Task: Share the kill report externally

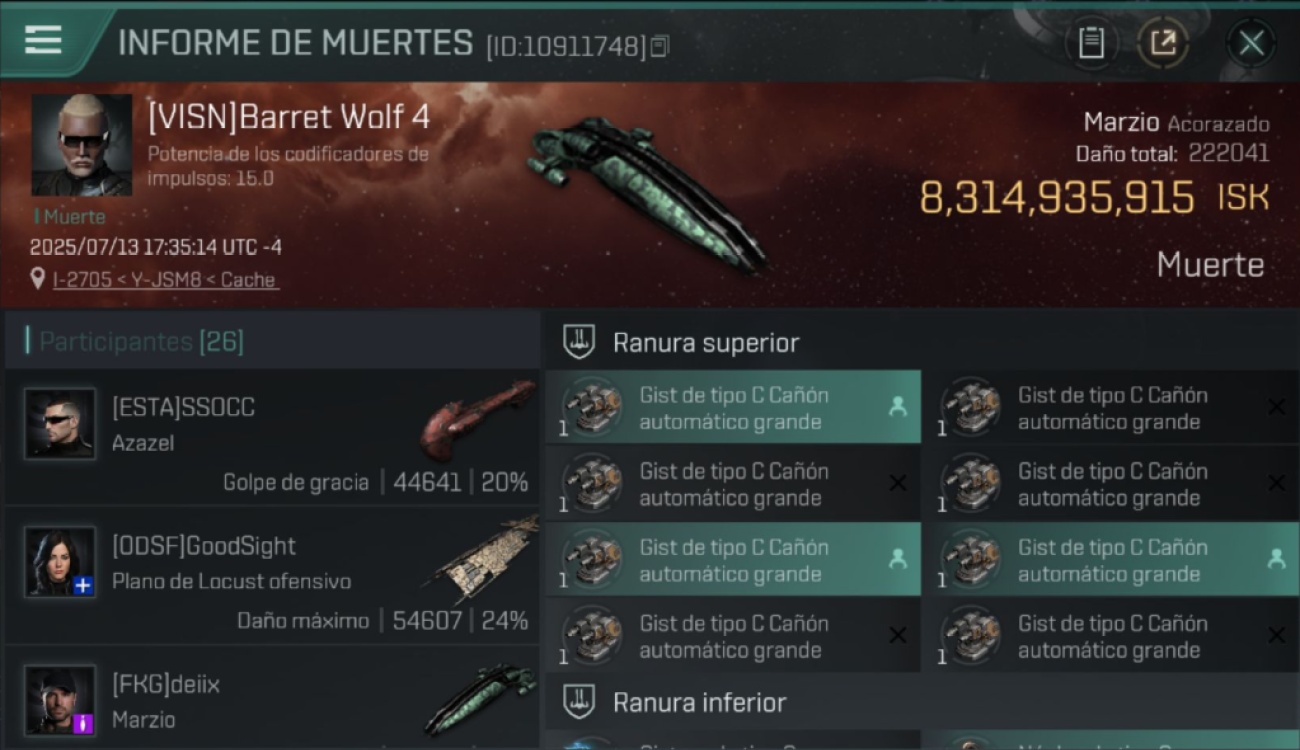Action: coord(1163,43)
